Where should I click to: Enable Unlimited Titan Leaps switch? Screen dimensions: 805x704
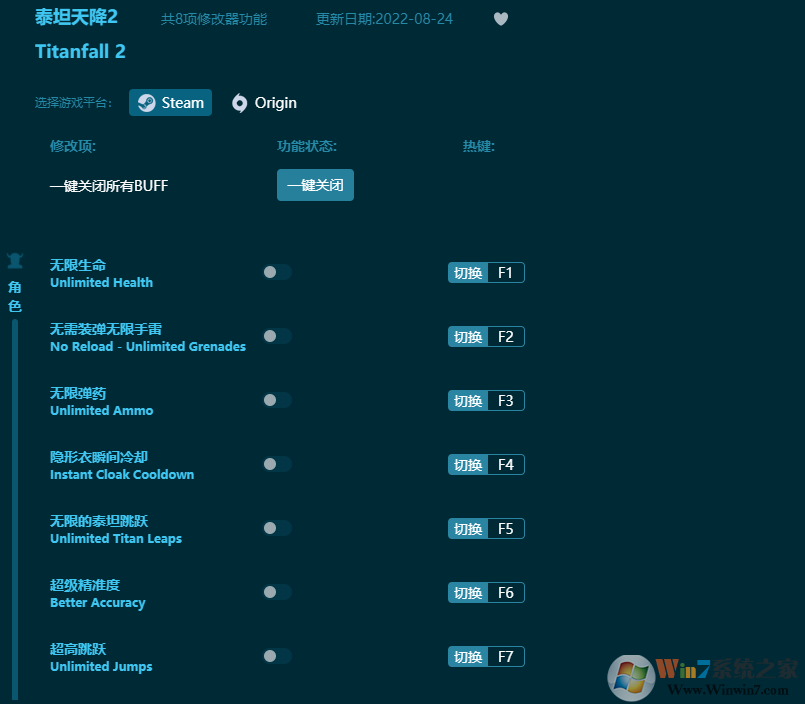277,528
